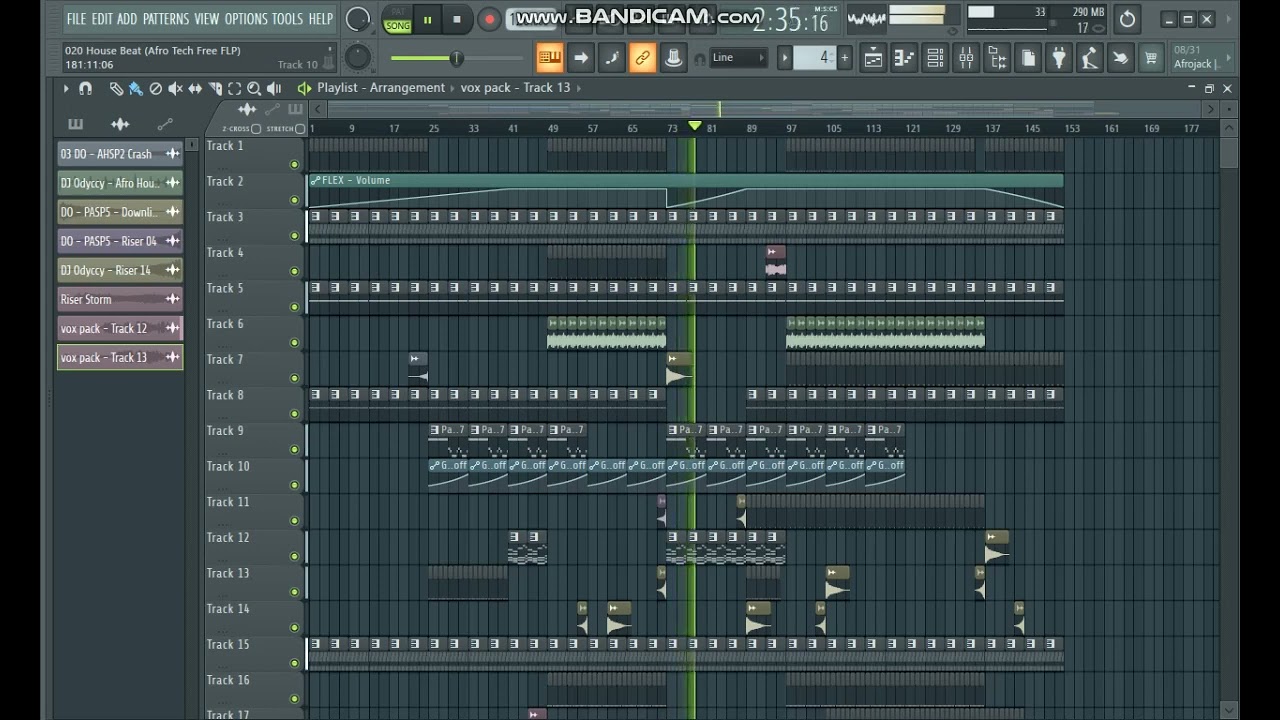Toggle the orange link-icon button
Screen dimensions: 1280x720
642,58
